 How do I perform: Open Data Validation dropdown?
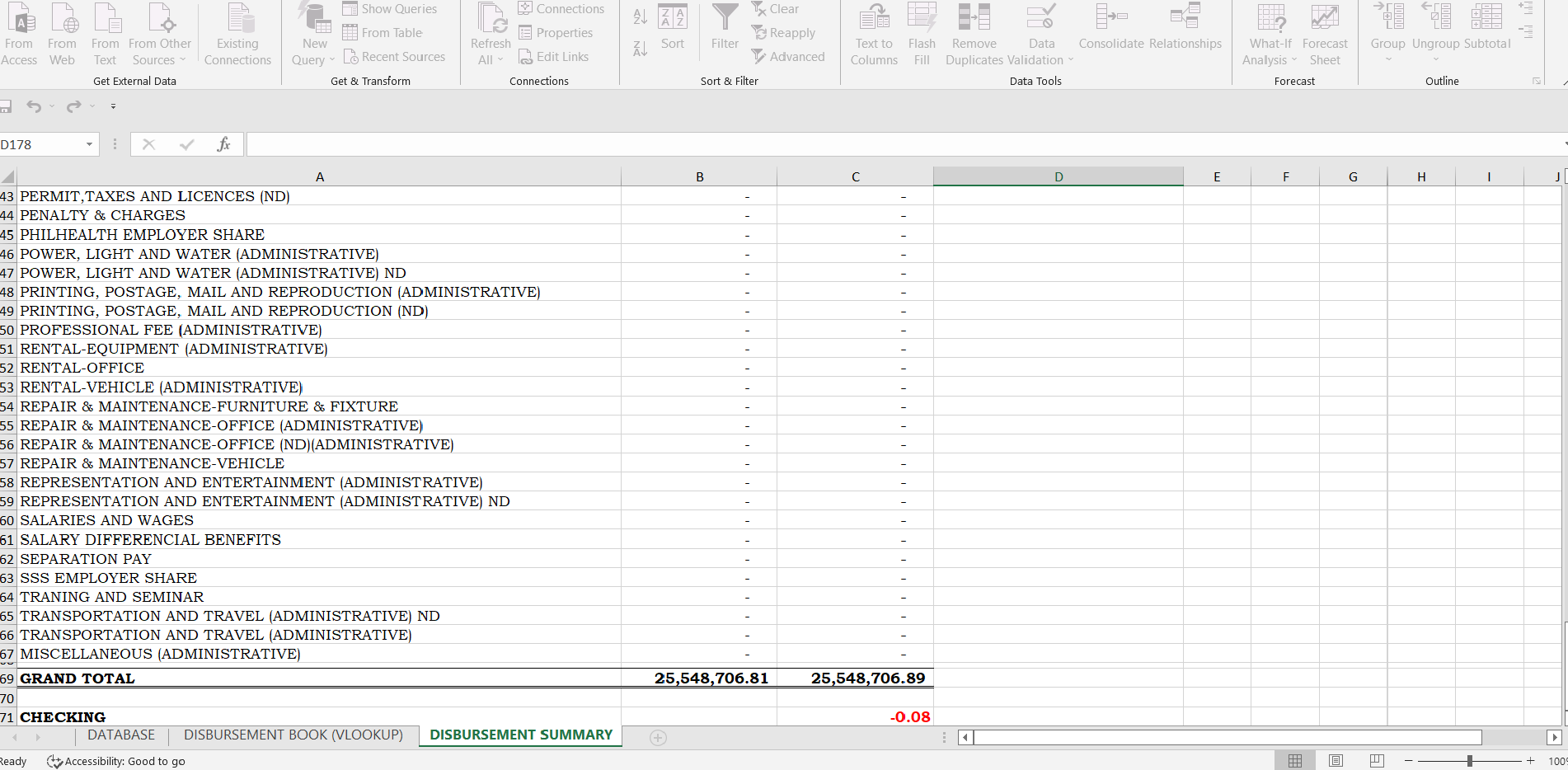[1041, 35]
